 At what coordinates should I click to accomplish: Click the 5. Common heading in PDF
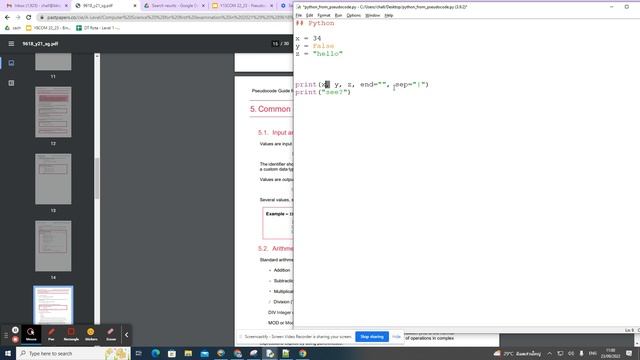[x=271, y=109]
